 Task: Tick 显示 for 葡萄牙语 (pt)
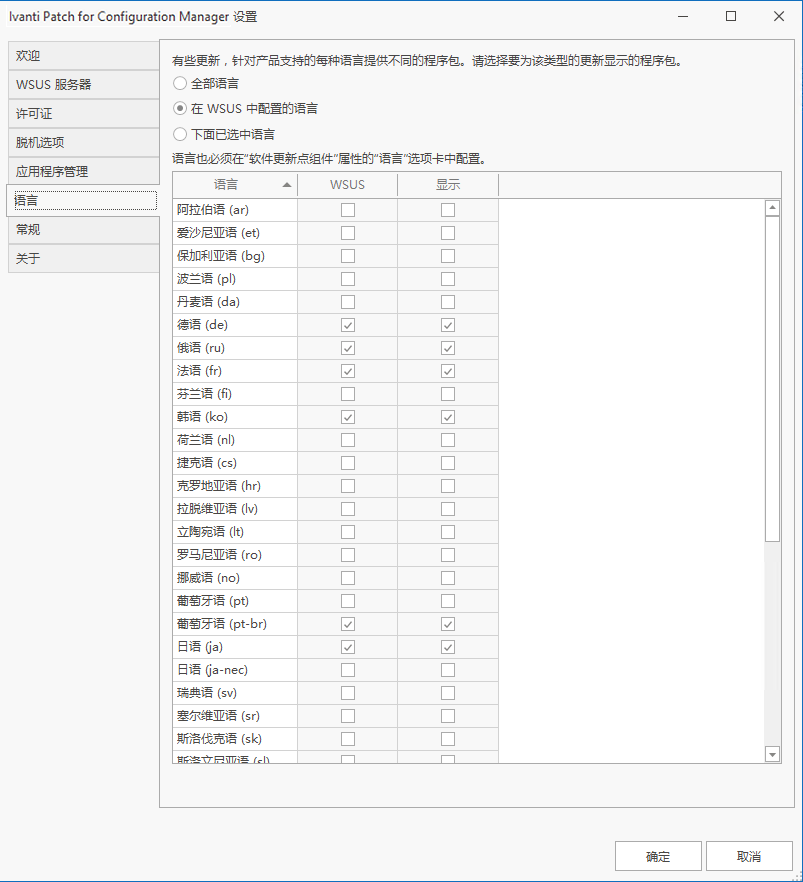coord(448,601)
